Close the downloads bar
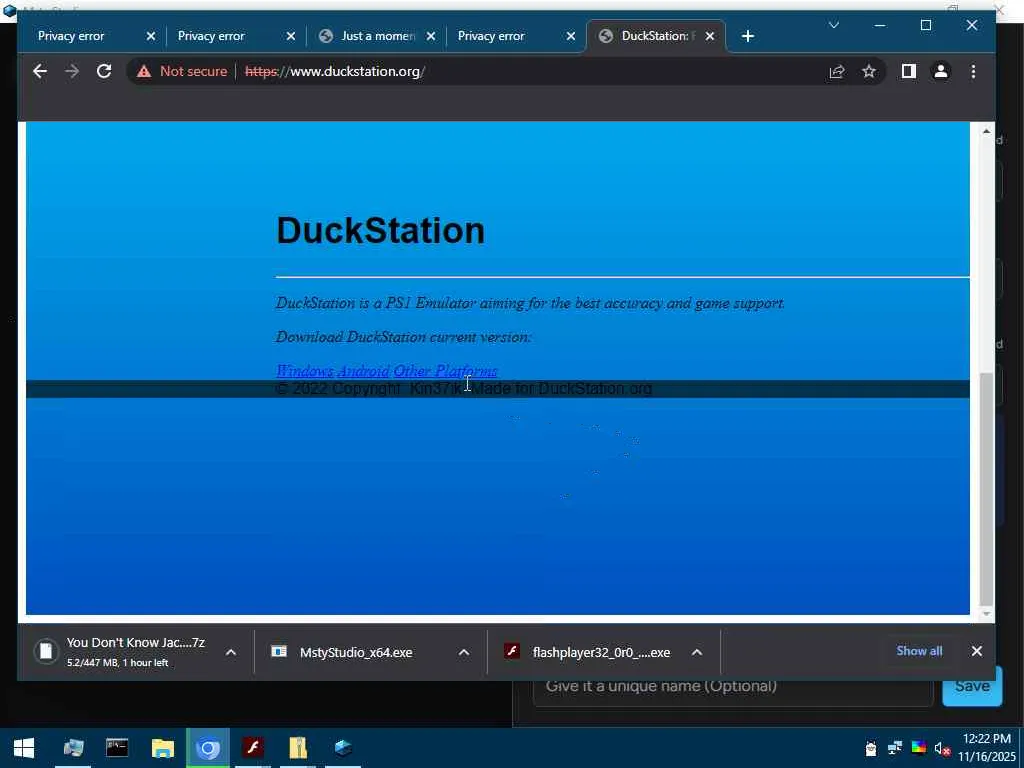The image size is (1024, 768). tap(976, 651)
